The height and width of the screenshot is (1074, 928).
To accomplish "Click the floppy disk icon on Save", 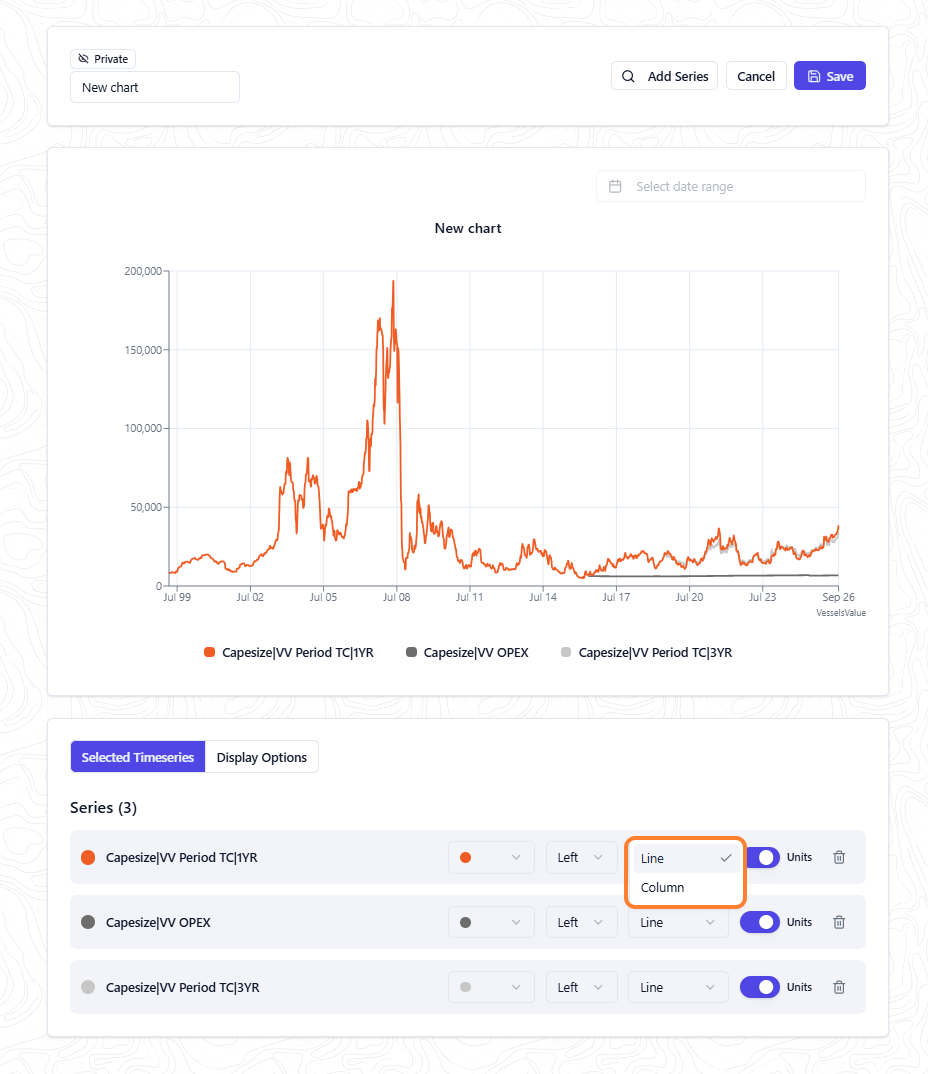I will (814, 76).
